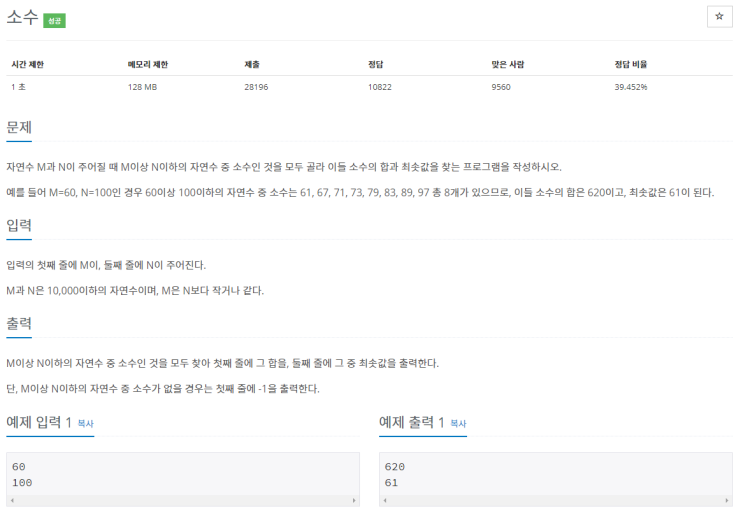Screen dimensions: 743x518
Task: Click the ratio value 39.452%
Action: [631, 87]
